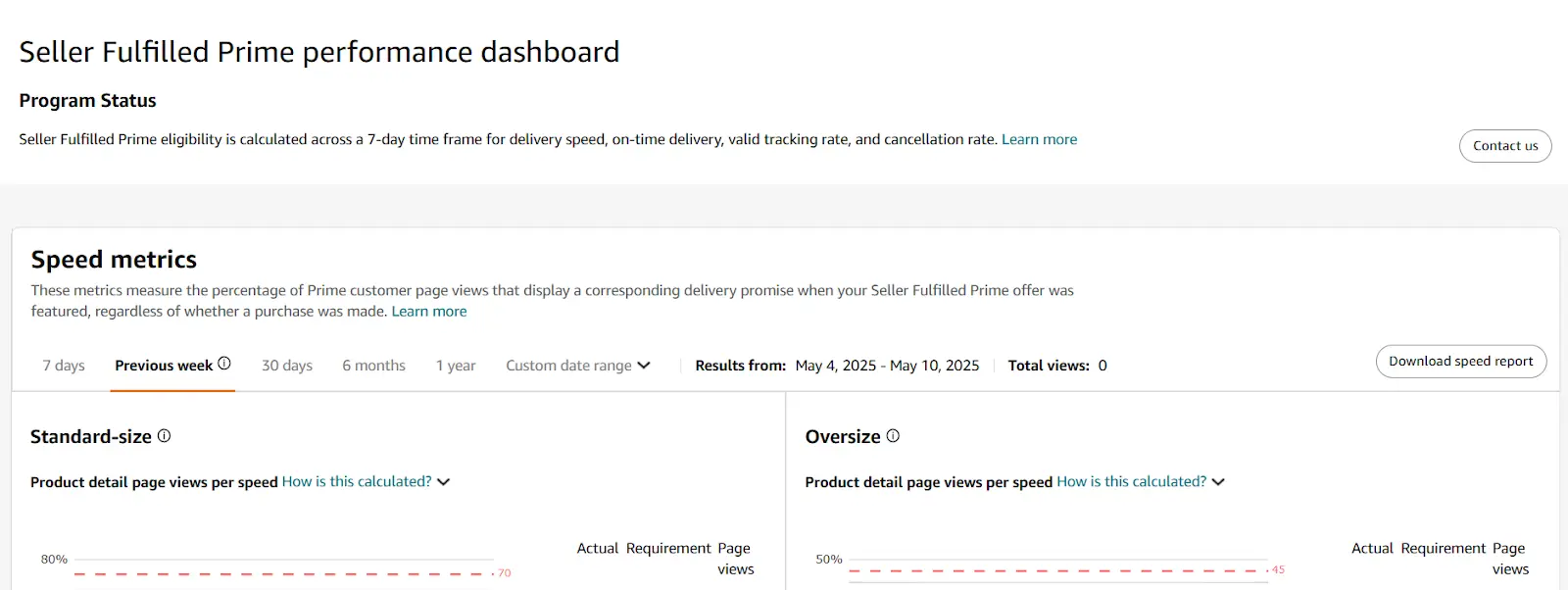Click the date range May 4, 2025 - May 10, 2025

887,366
